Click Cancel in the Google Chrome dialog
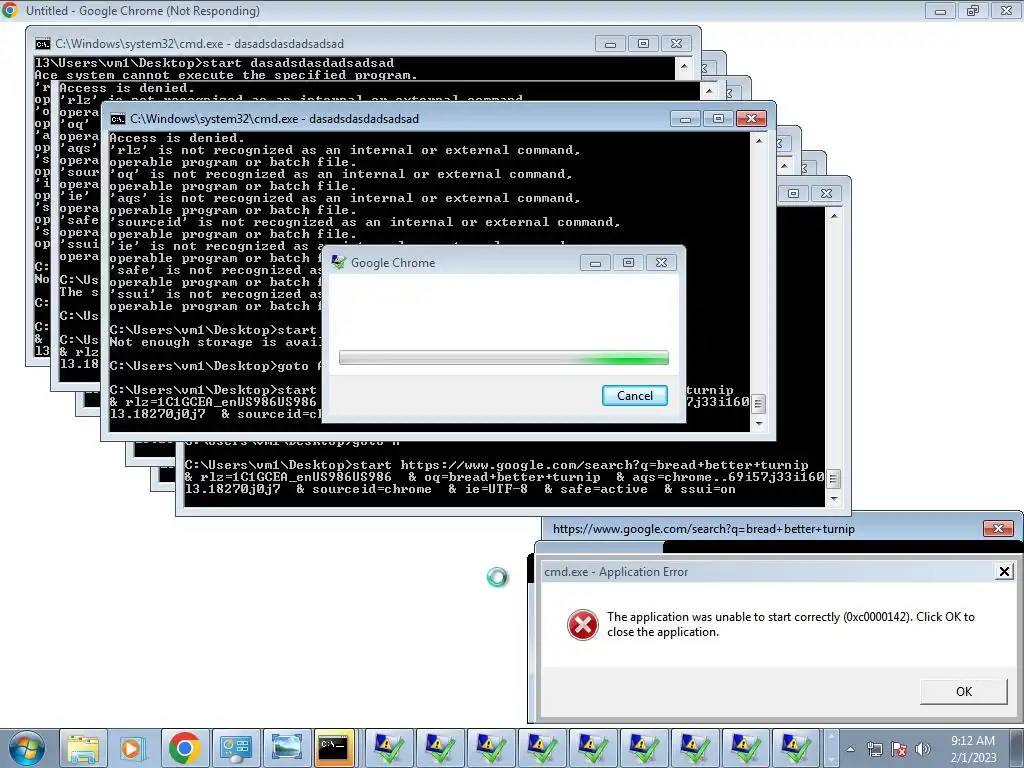 pyautogui.click(x=634, y=396)
